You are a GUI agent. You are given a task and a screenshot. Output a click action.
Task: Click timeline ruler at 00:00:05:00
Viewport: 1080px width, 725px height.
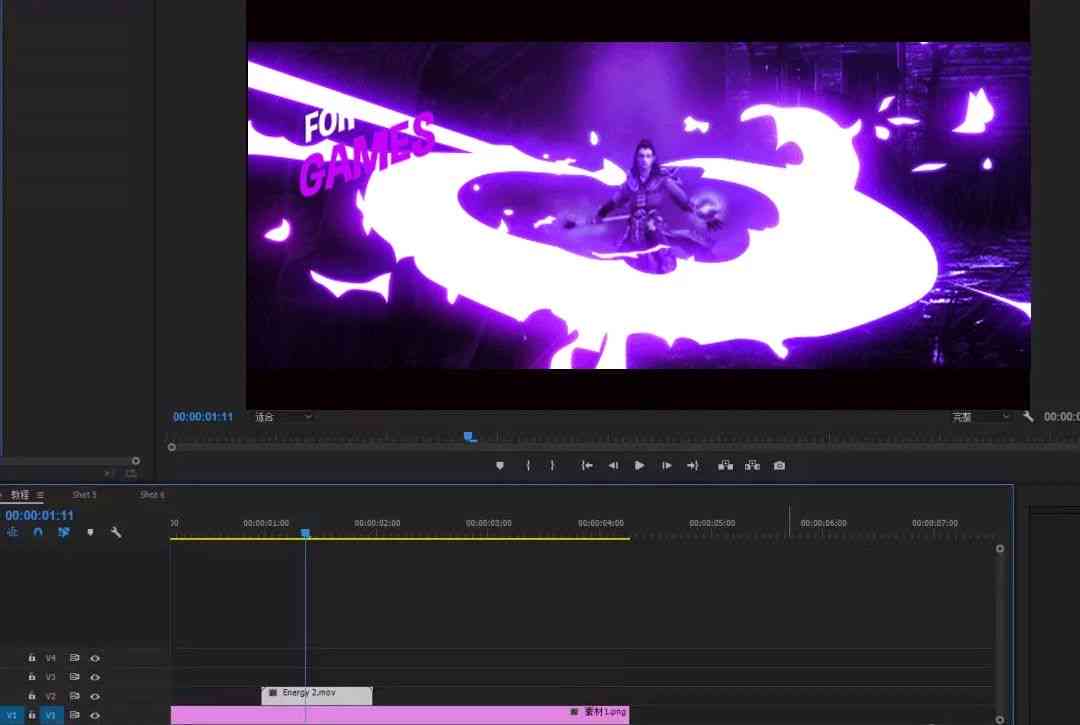click(712, 523)
